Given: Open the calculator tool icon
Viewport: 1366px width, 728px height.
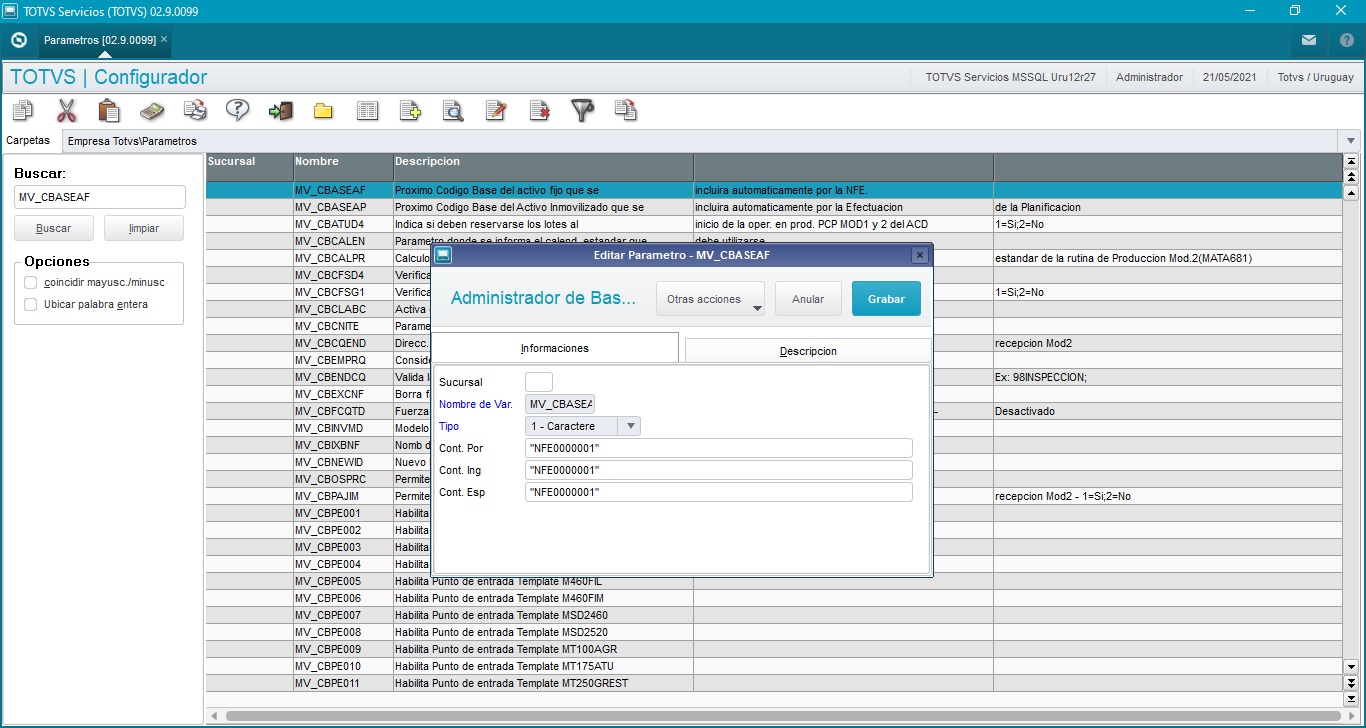Looking at the screenshot, I should click(152, 110).
